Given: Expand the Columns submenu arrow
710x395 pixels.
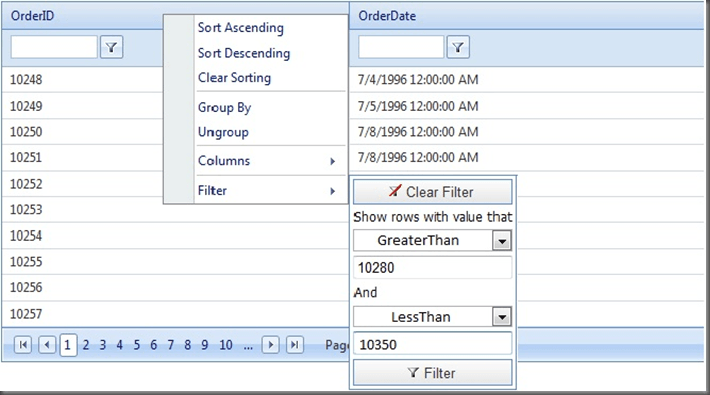Looking at the screenshot, I should [x=333, y=161].
